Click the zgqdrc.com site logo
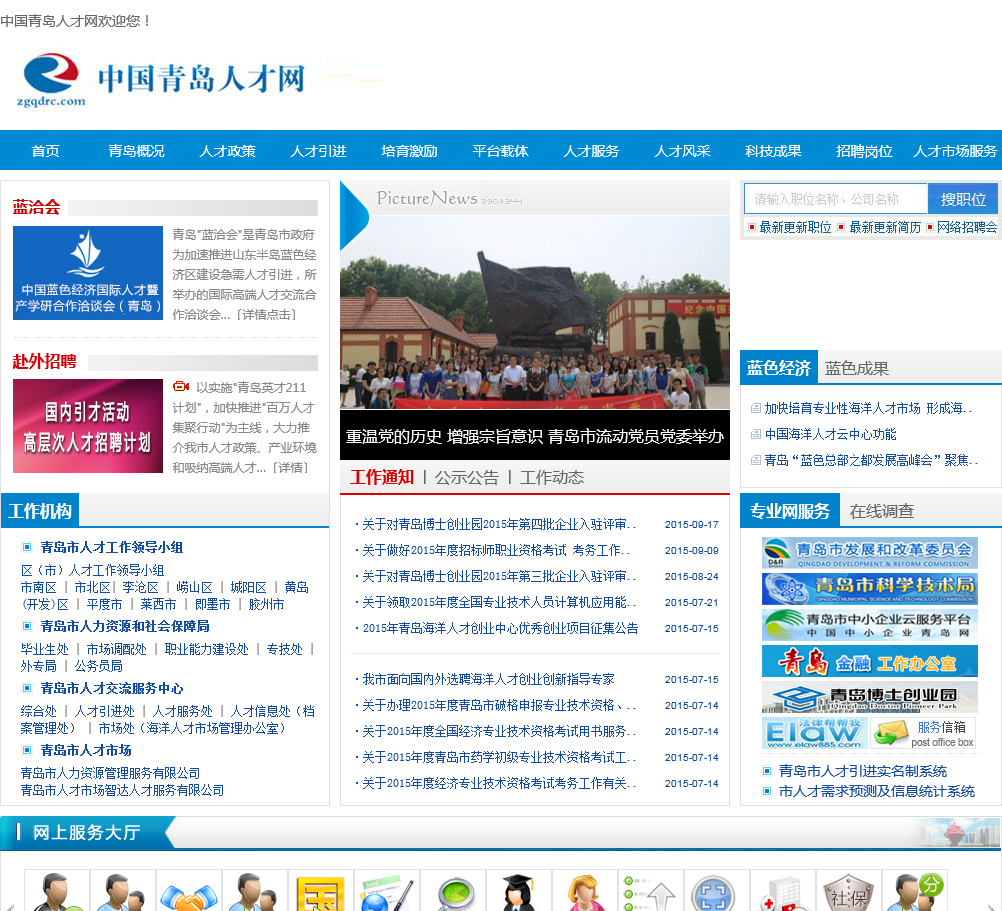 tap(163, 80)
